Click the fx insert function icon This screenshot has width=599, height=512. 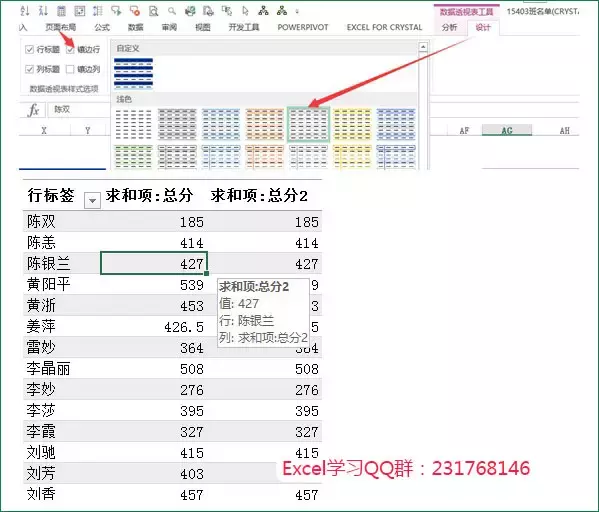tap(34, 110)
